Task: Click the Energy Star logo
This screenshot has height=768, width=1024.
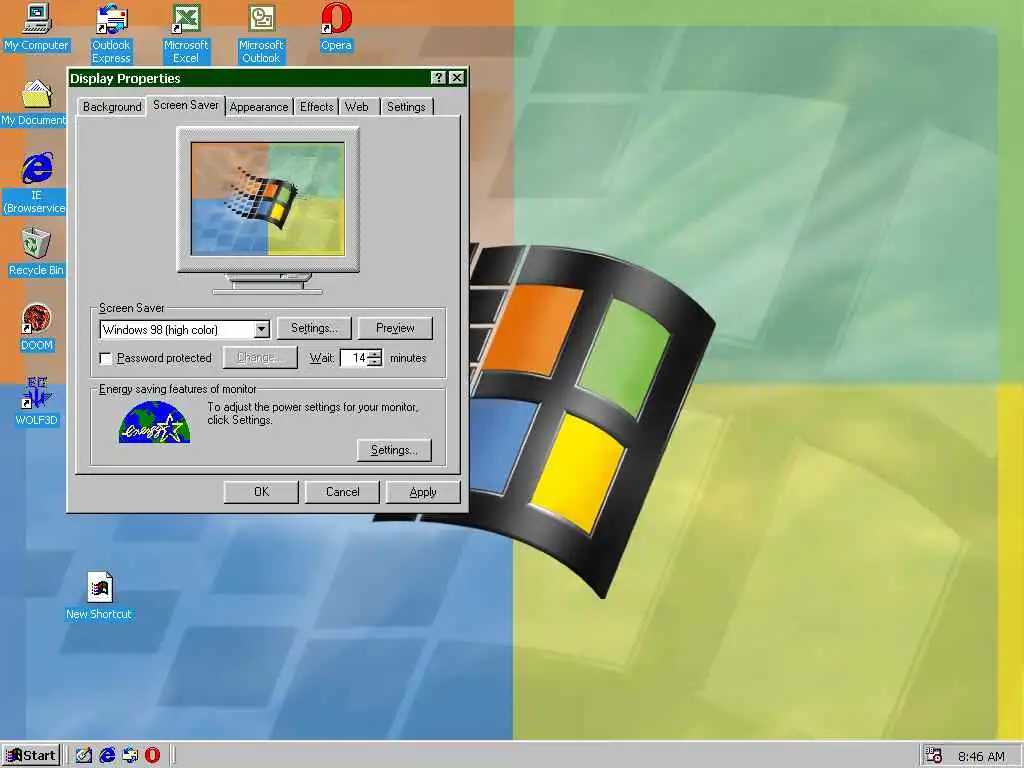Action: coord(154,423)
